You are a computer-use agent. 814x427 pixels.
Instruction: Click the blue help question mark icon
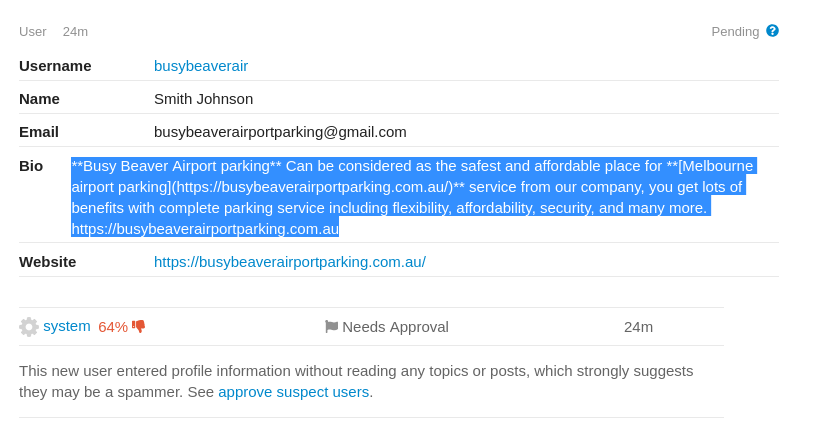(x=772, y=31)
